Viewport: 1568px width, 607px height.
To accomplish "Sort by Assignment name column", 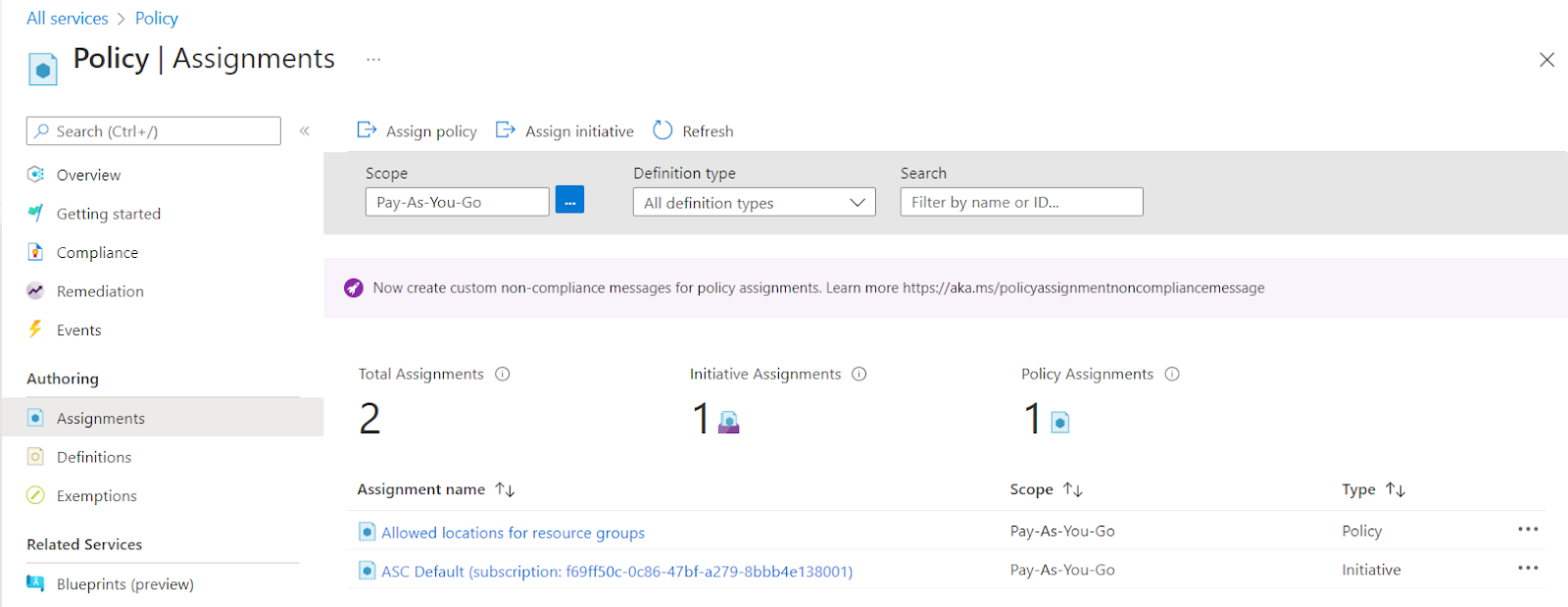I will [505, 489].
